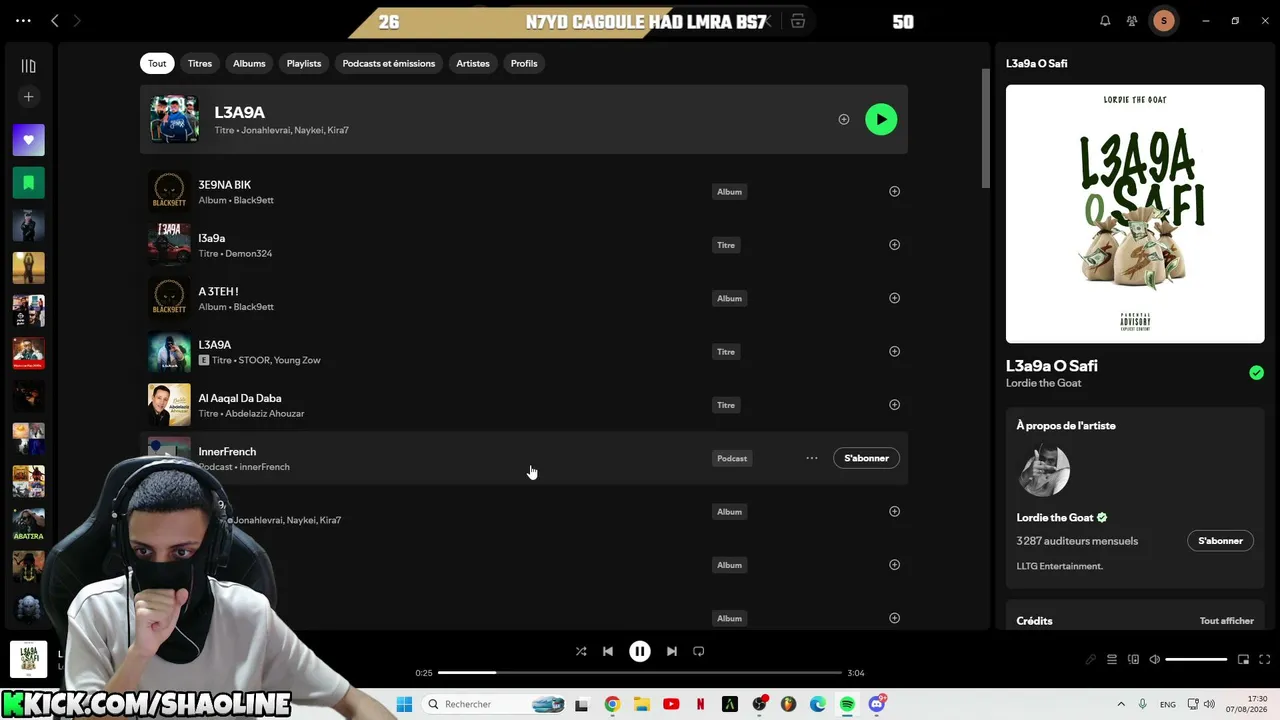This screenshot has height=720, width=1280.
Task: Click the taskbar Rechercher search box
Action: coord(496,704)
